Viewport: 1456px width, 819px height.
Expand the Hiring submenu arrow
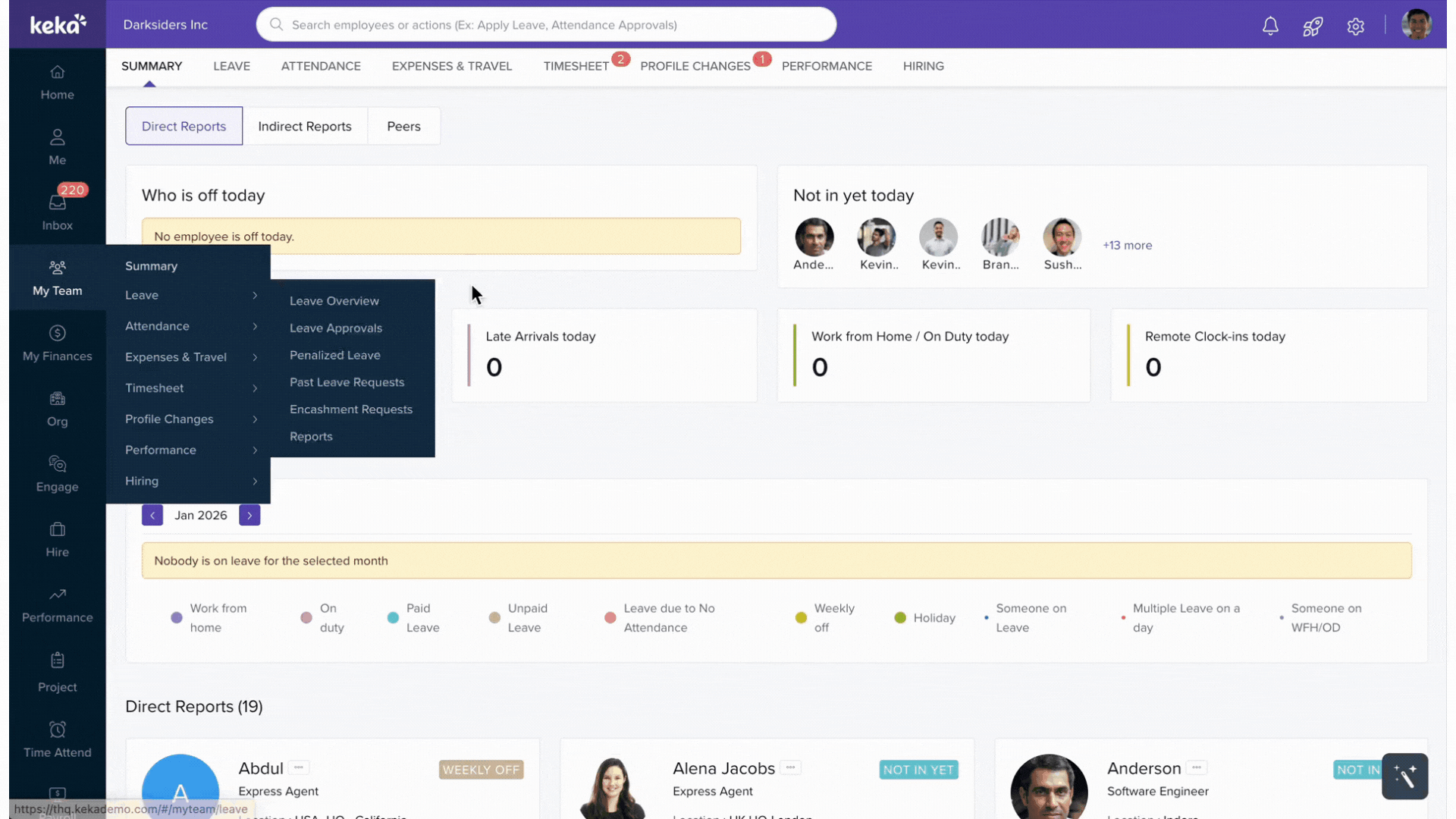pos(255,482)
